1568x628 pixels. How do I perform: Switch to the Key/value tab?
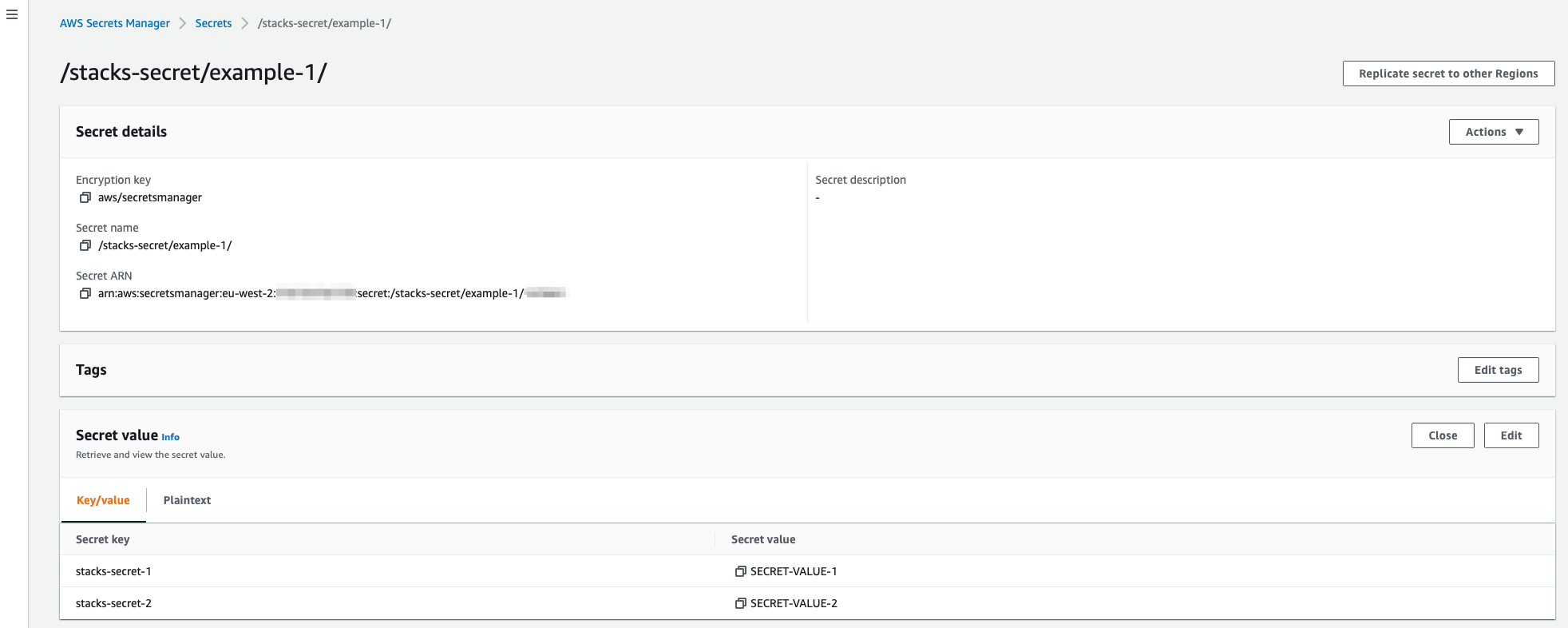[x=103, y=500]
